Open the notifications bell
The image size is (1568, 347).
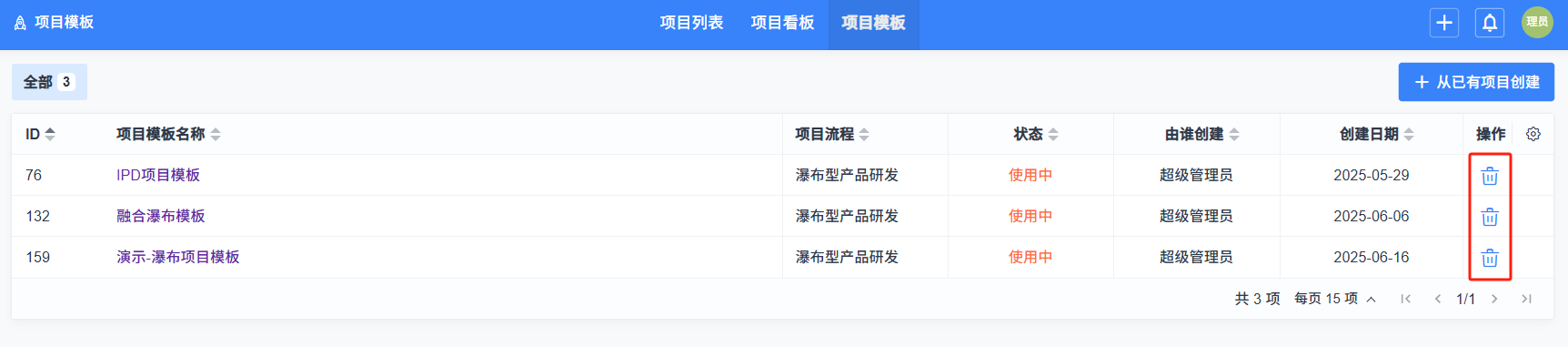1489,23
